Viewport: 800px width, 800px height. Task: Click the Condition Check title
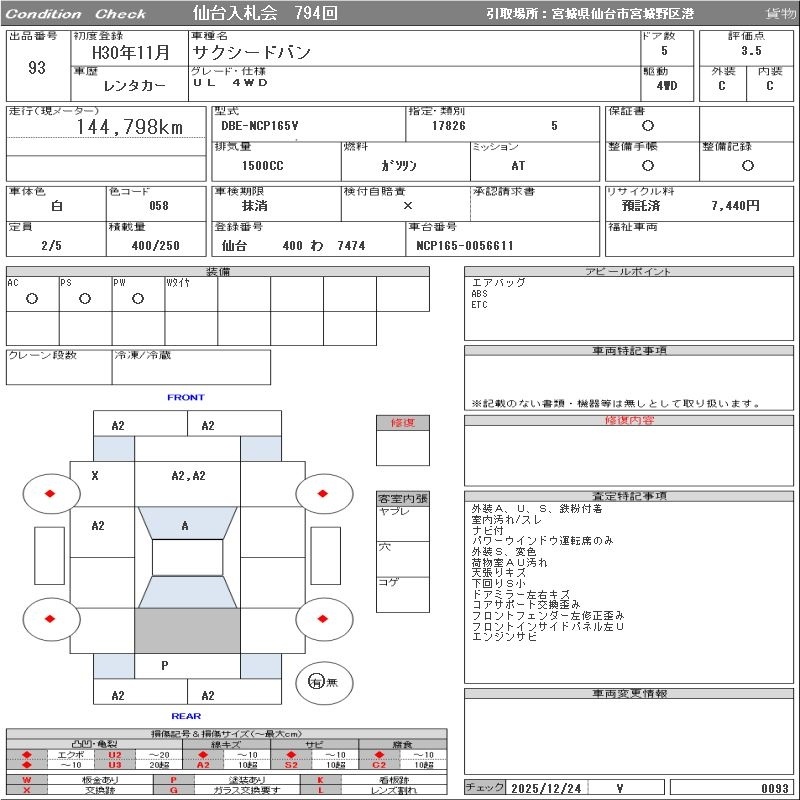(76, 14)
